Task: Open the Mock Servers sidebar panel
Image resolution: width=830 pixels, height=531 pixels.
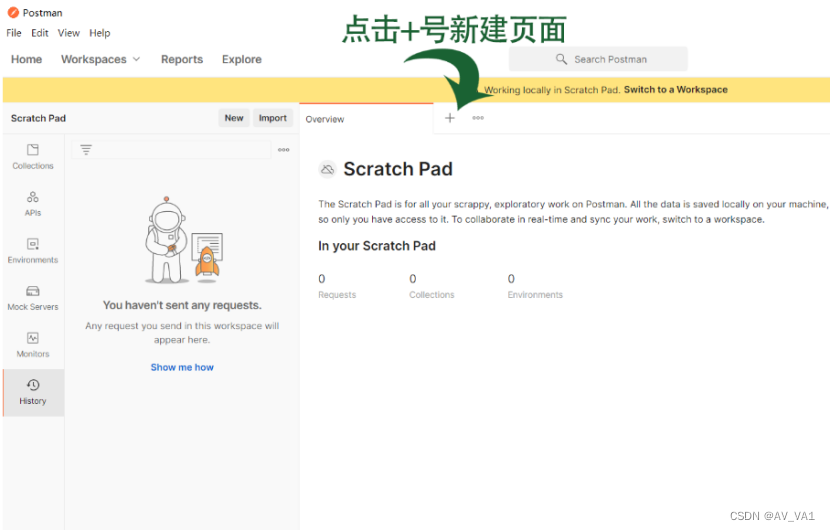Action: (33, 298)
